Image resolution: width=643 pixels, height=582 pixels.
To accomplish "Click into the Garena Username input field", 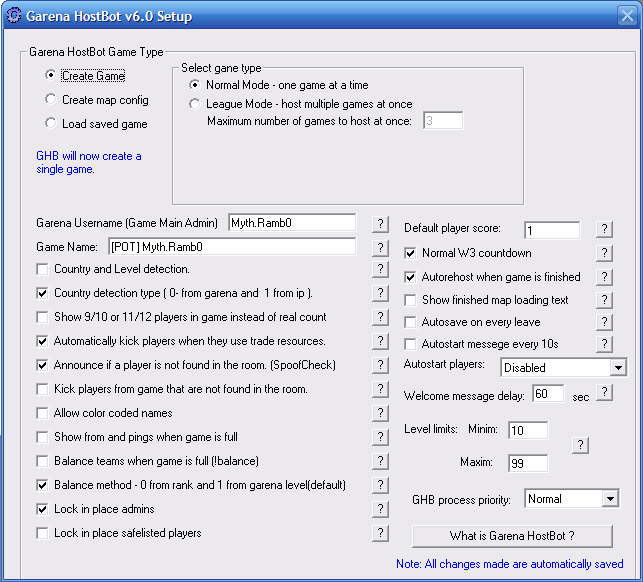I will [x=292, y=223].
